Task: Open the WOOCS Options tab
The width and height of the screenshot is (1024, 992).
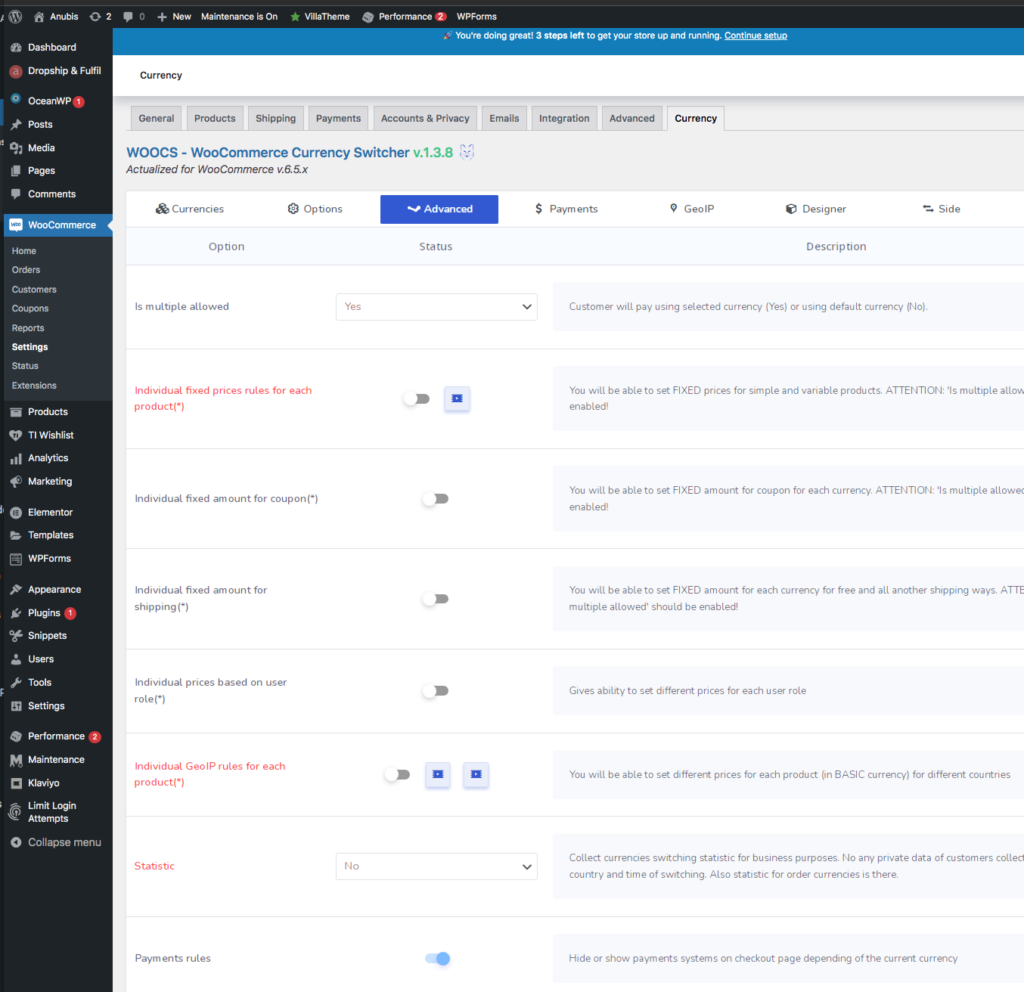Action: tap(315, 209)
